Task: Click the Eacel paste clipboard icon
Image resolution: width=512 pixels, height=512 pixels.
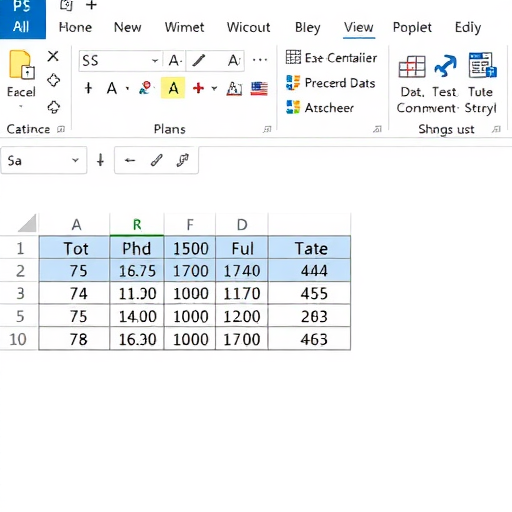Action: click(x=22, y=64)
